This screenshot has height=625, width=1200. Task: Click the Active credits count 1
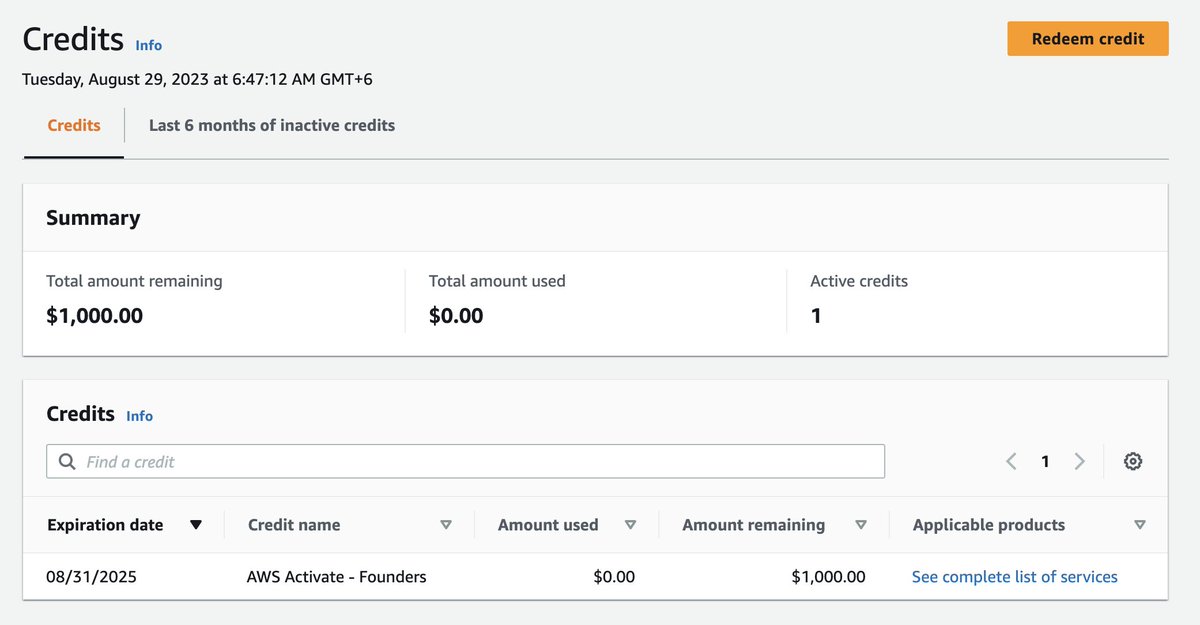[816, 316]
